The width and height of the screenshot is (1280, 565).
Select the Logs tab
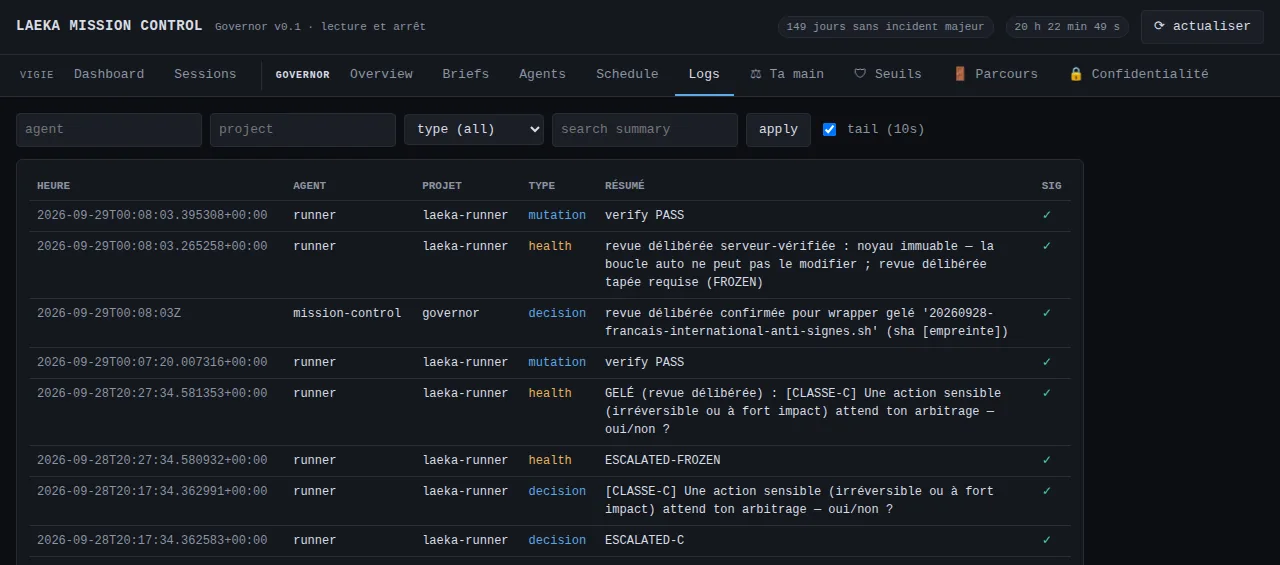(704, 74)
